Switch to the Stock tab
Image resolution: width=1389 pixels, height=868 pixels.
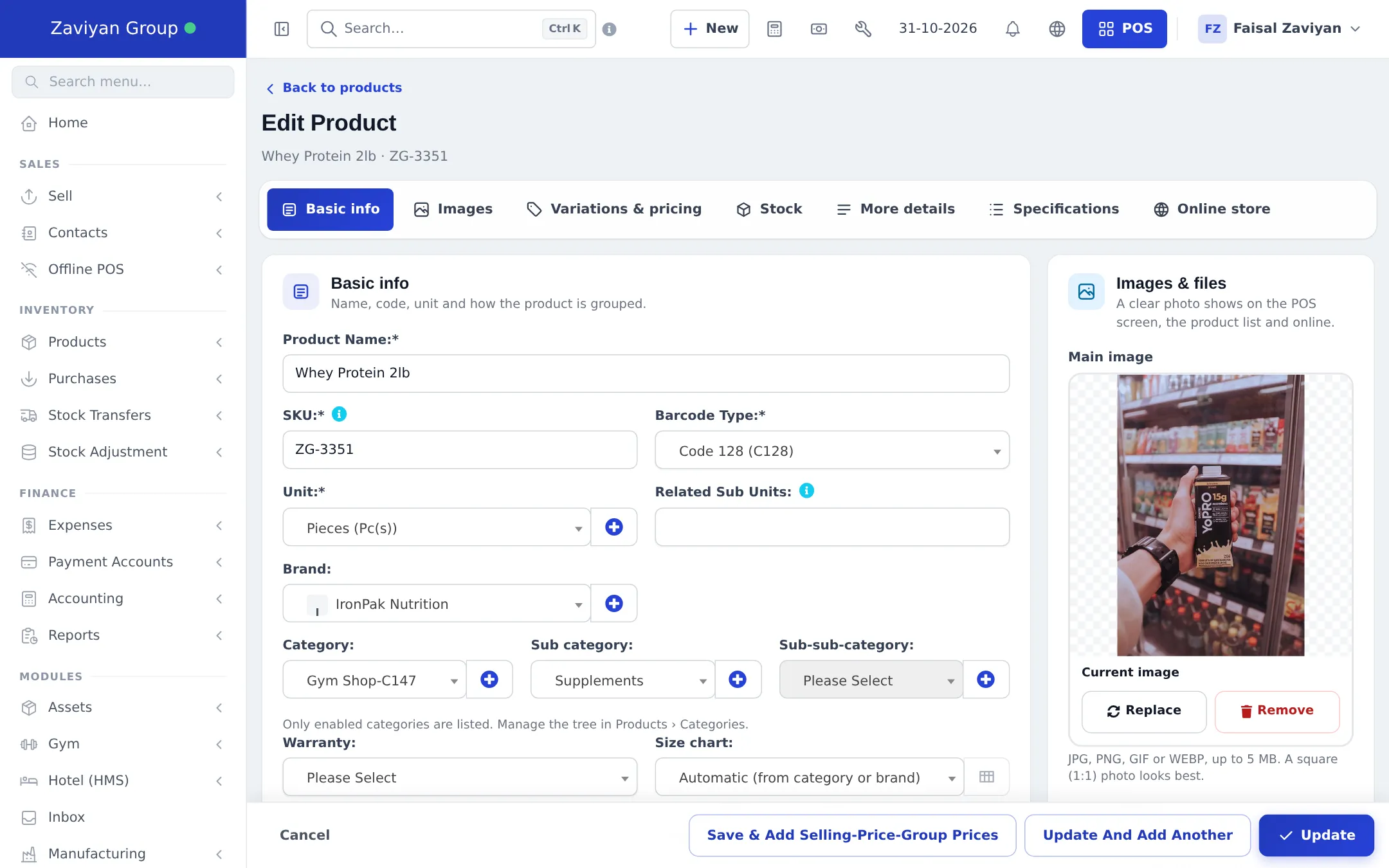[770, 210]
